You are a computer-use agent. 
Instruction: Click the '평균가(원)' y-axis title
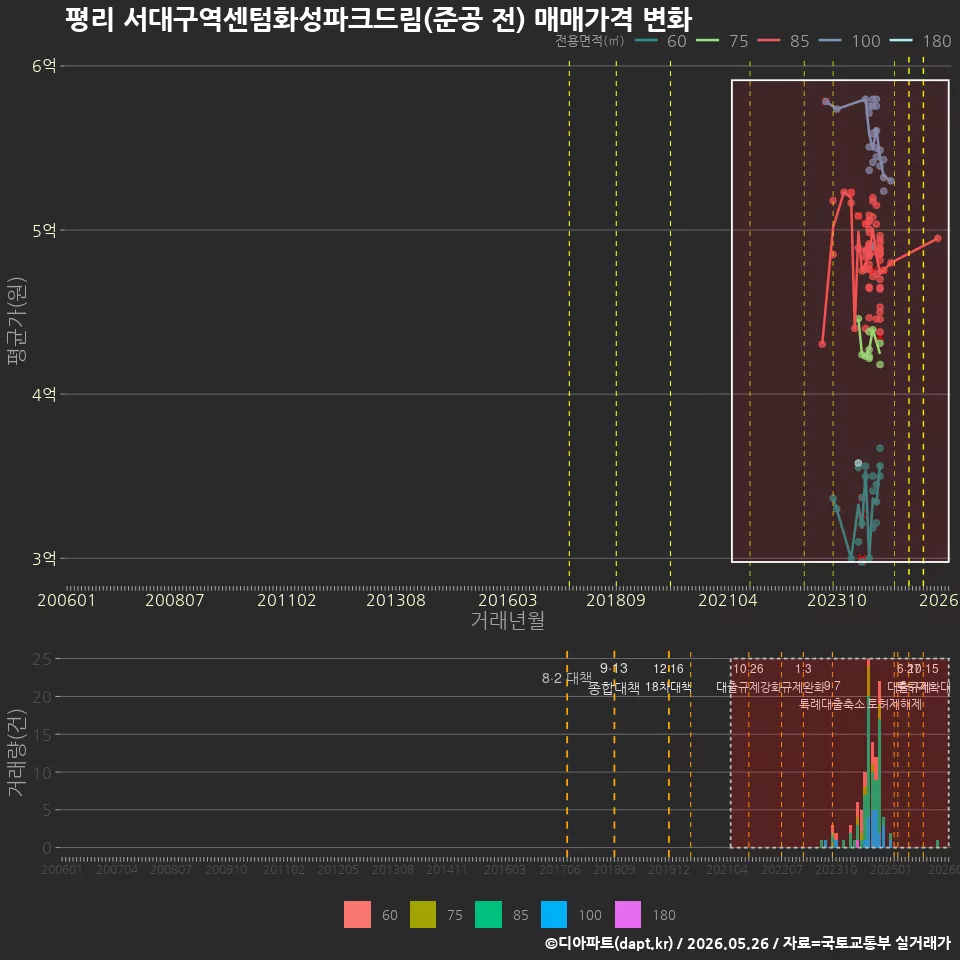pos(17,320)
